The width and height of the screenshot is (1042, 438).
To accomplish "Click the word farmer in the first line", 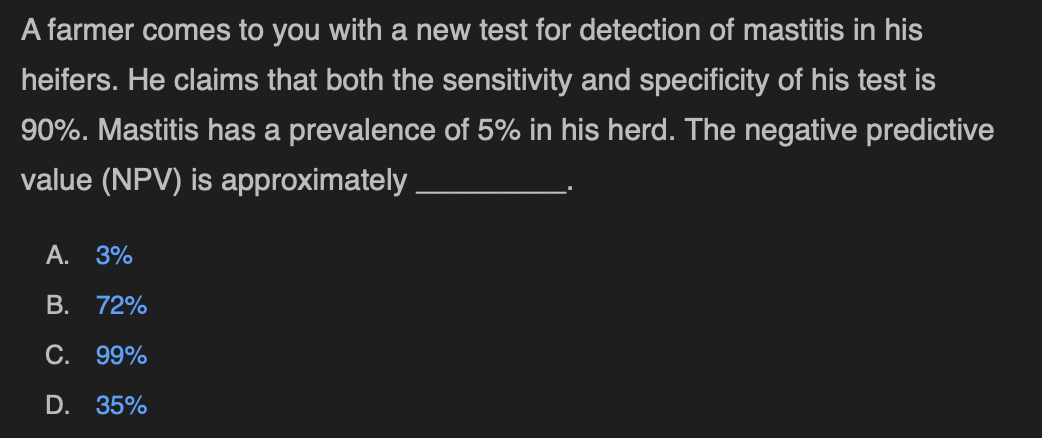I will tap(90, 31).
